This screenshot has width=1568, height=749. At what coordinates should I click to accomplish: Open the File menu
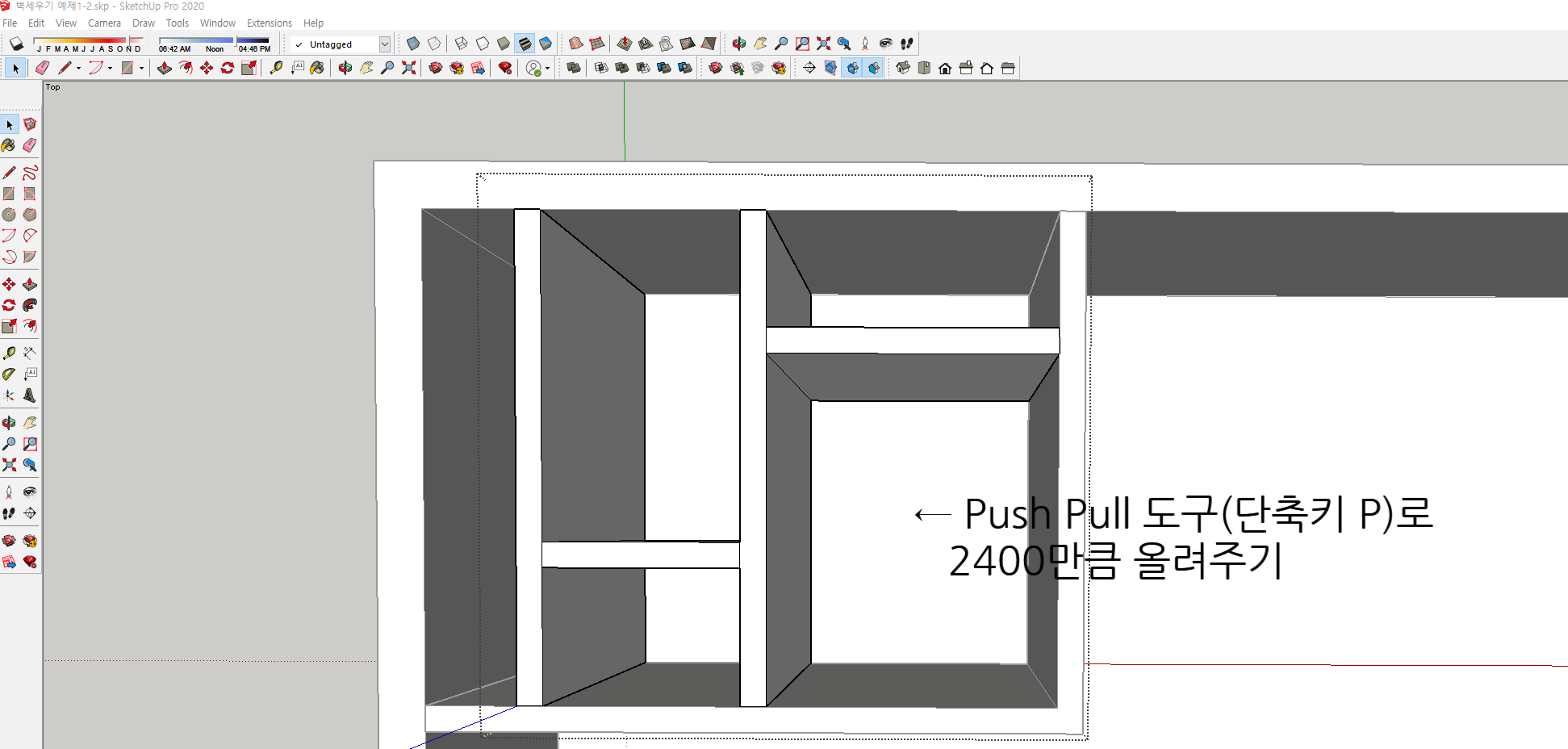(10, 23)
